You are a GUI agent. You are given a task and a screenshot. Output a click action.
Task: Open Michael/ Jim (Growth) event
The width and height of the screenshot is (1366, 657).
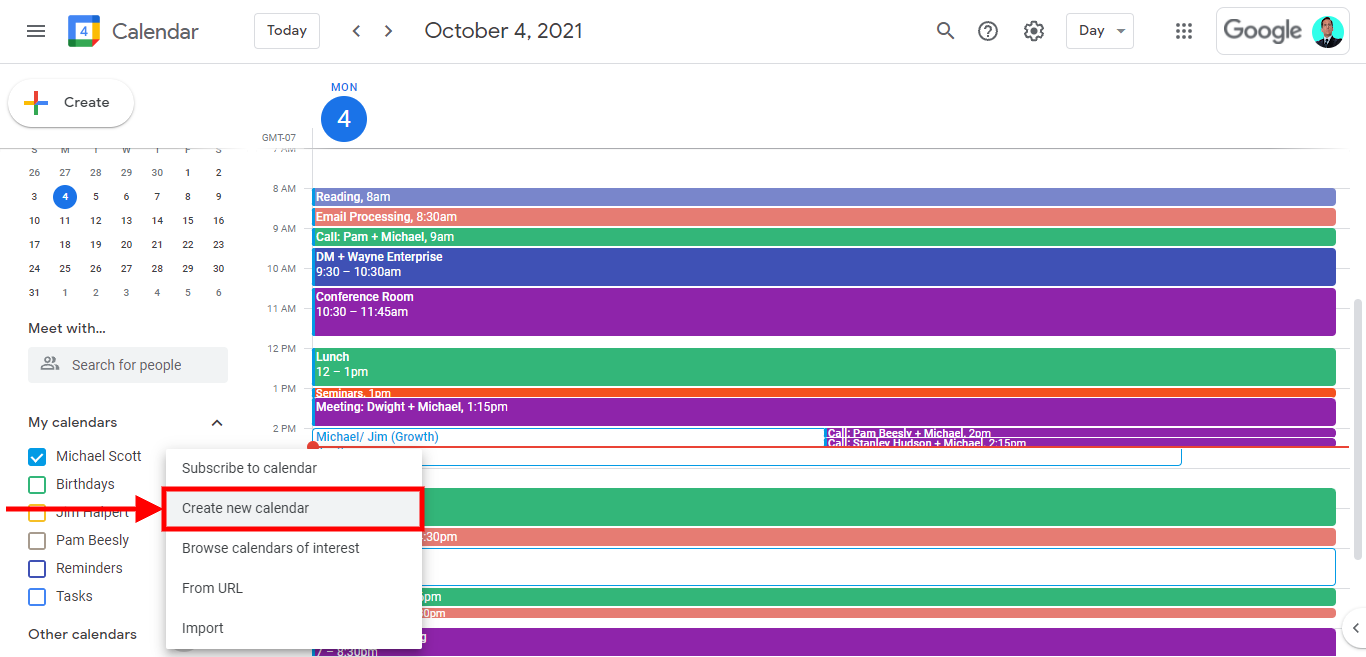click(567, 437)
